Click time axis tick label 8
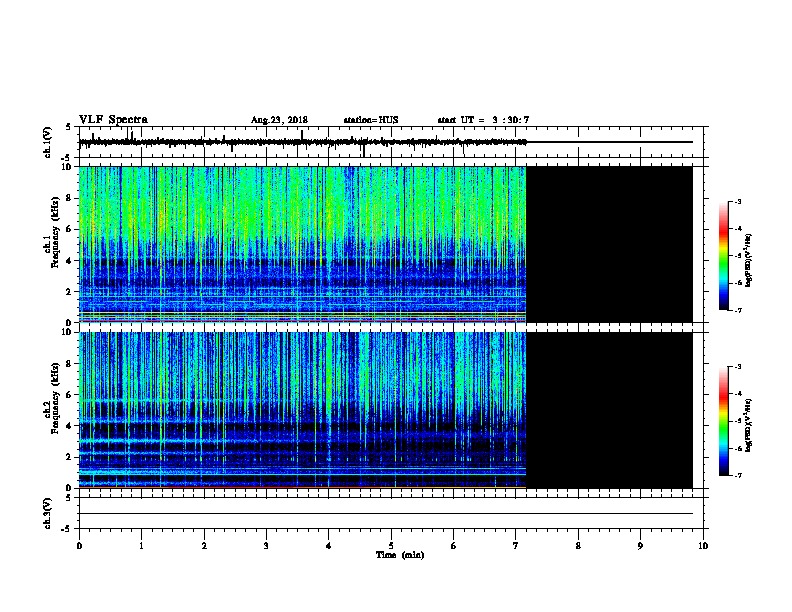The height and width of the screenshot is (612, 792). (578, 545)
